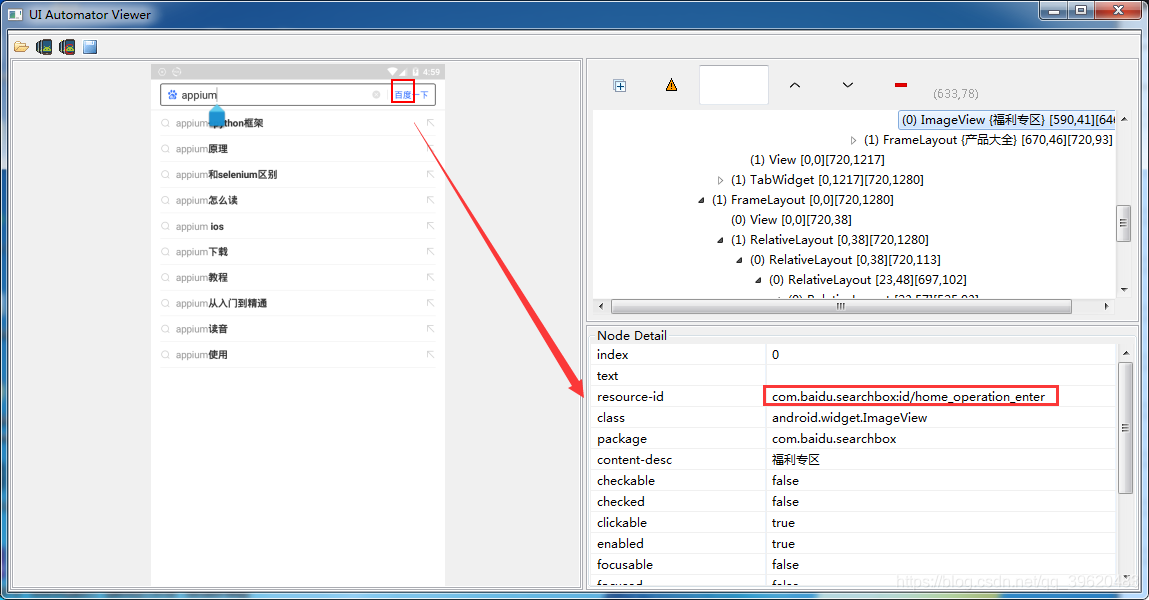Screen dimensions: 1149x600
Task: Click the empty text attribute row label
Action: point(607,376)
